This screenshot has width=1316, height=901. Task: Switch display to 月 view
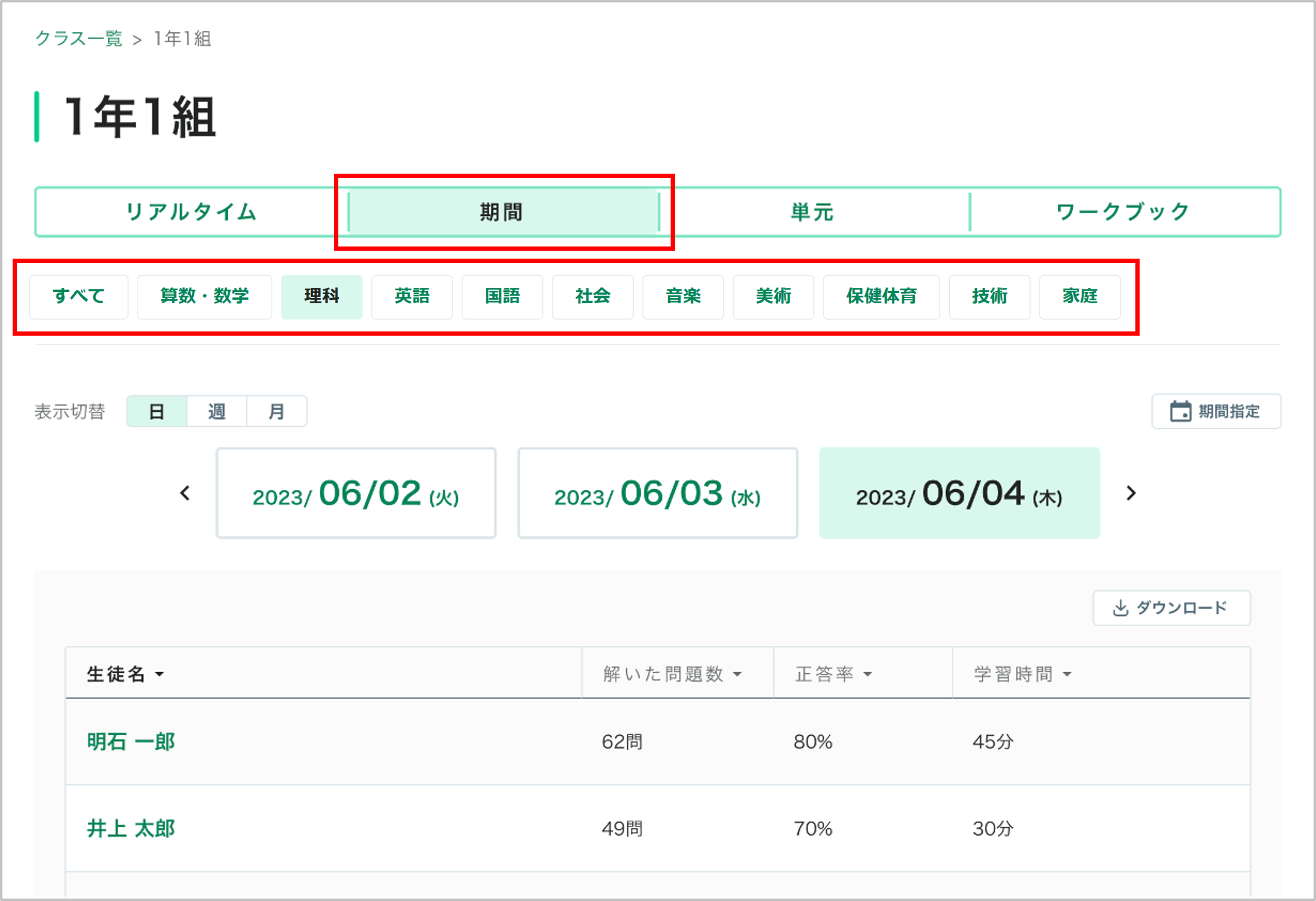coord(276,411)
